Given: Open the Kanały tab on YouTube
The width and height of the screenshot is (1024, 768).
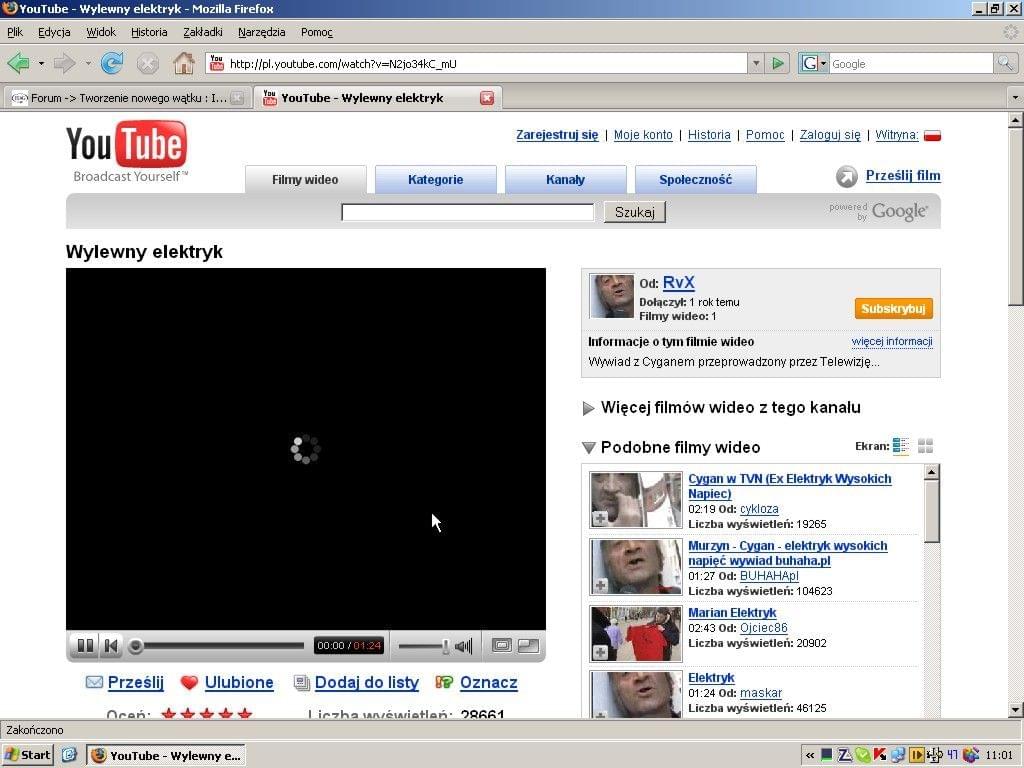Looking at the screenshot, I should 566,180.
